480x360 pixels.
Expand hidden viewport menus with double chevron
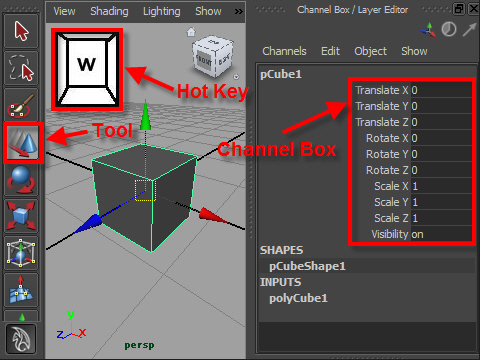click(x=238, y=12)
